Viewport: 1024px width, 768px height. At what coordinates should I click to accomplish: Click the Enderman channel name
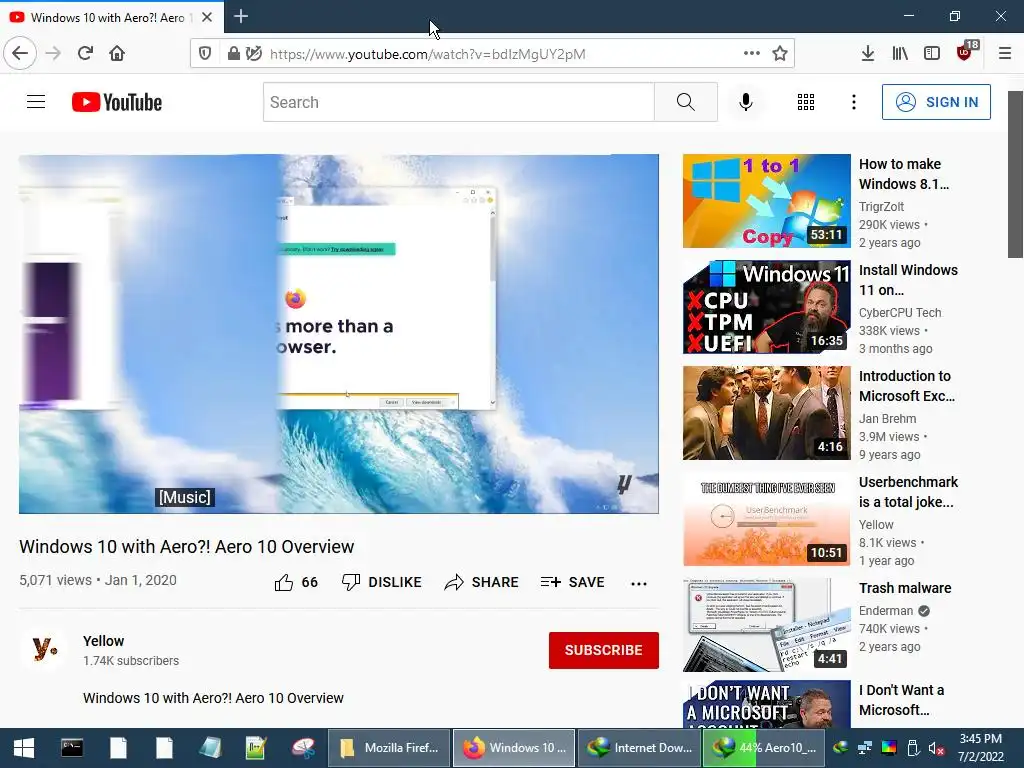tap(886, 611)
